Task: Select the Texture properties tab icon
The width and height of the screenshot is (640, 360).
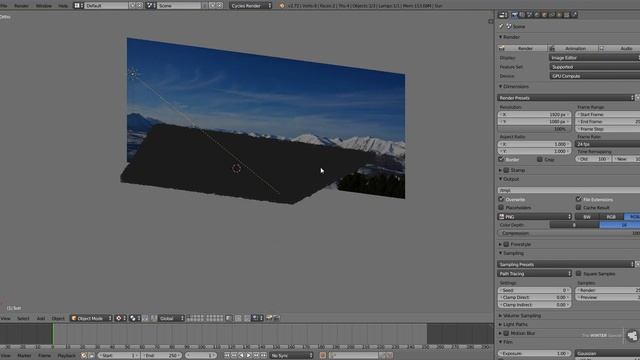Action: [567, 15]
